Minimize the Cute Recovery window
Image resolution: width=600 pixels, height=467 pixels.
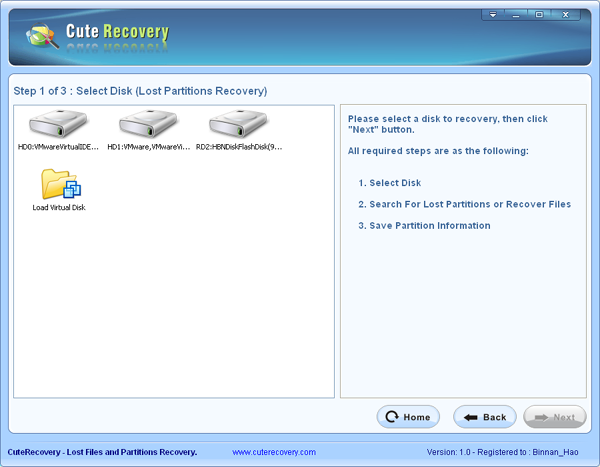point(516,15)
